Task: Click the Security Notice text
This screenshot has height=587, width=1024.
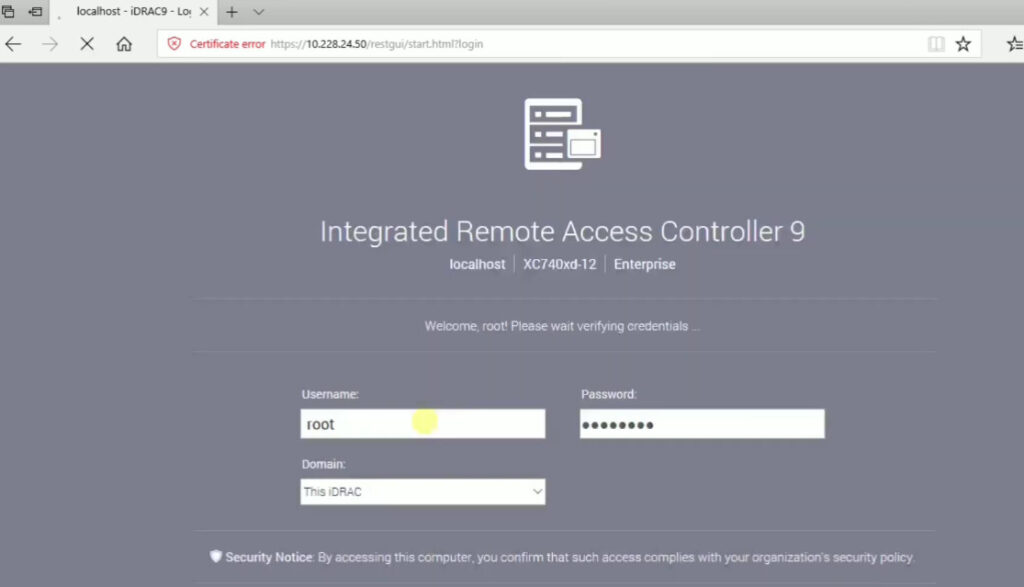Action: (x=569, y=557)
